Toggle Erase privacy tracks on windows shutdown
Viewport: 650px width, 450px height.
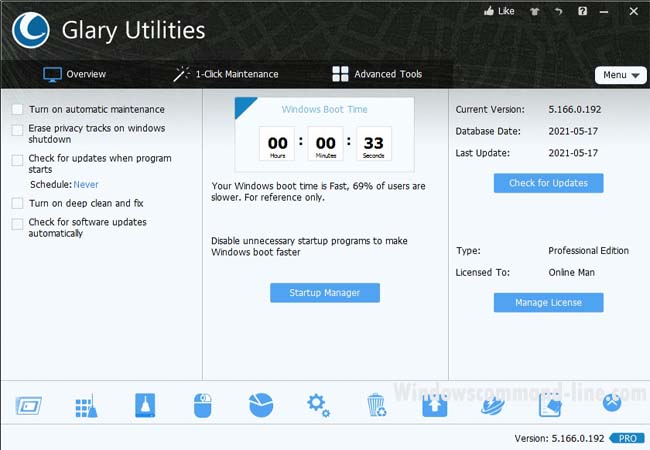pos(17,130)
